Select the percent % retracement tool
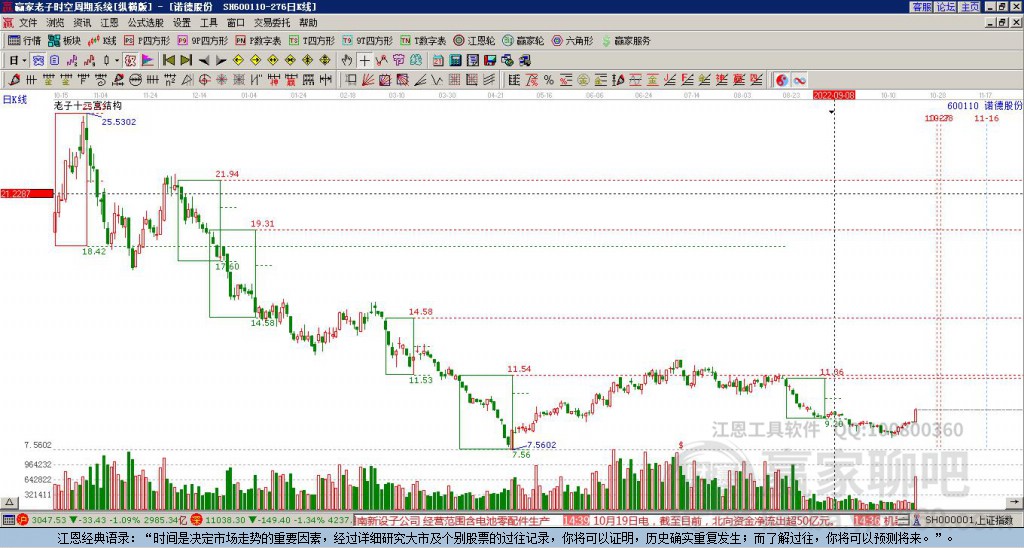Image resolution: width=1024 pixels, height=548 pixels. tap(549, 80)
